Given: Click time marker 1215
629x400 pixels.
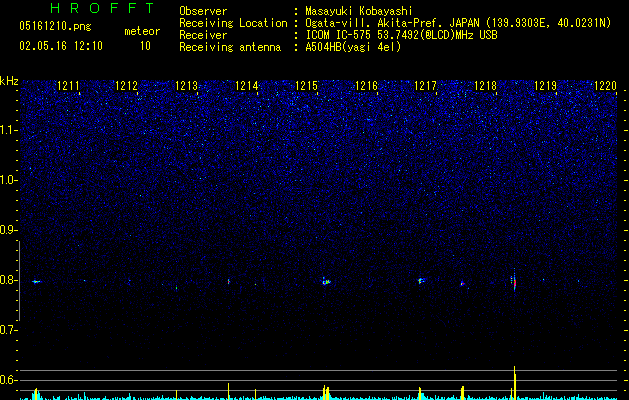Looking at the screenshot, I should 306,86.
